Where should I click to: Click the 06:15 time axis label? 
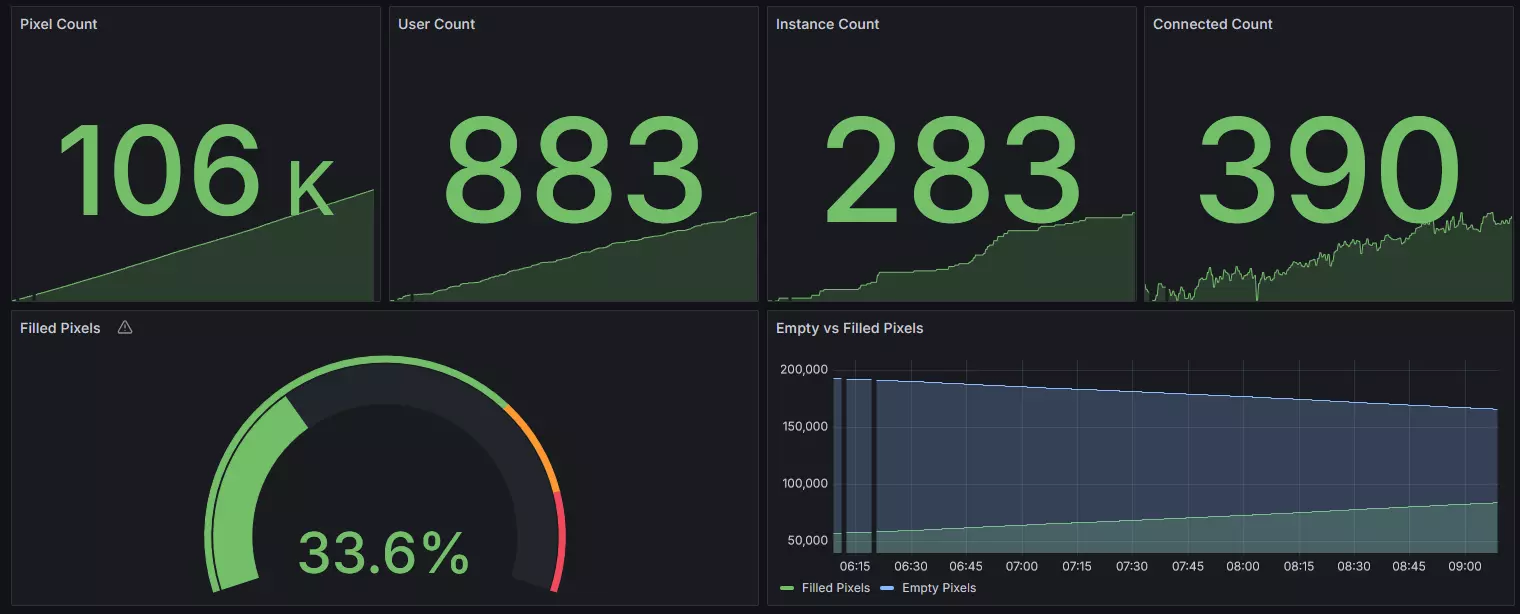[x=856, y=566]
